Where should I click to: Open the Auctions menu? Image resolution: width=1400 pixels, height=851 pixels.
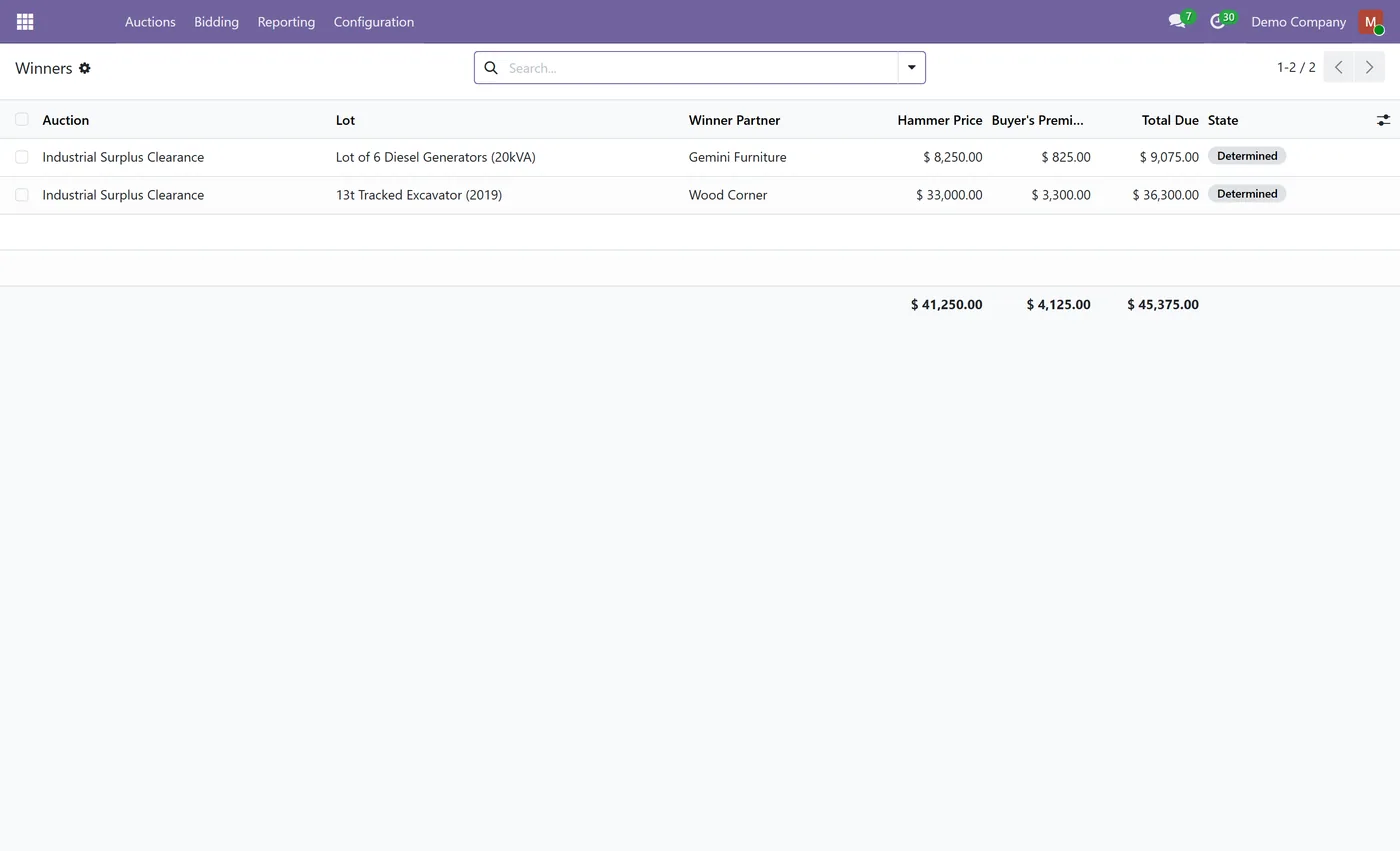pos(150,22)
